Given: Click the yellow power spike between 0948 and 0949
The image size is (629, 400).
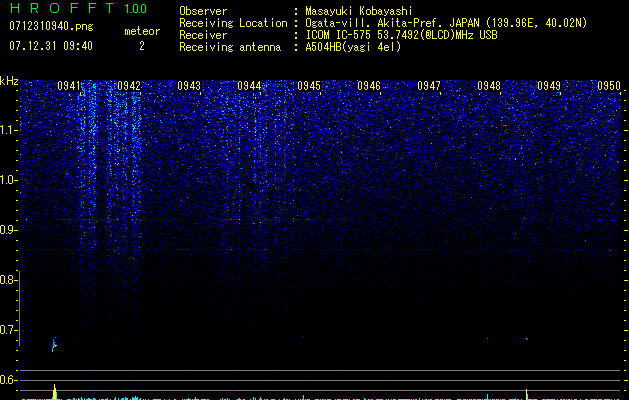Looking at the screenshot, I should tap(526, 394).
